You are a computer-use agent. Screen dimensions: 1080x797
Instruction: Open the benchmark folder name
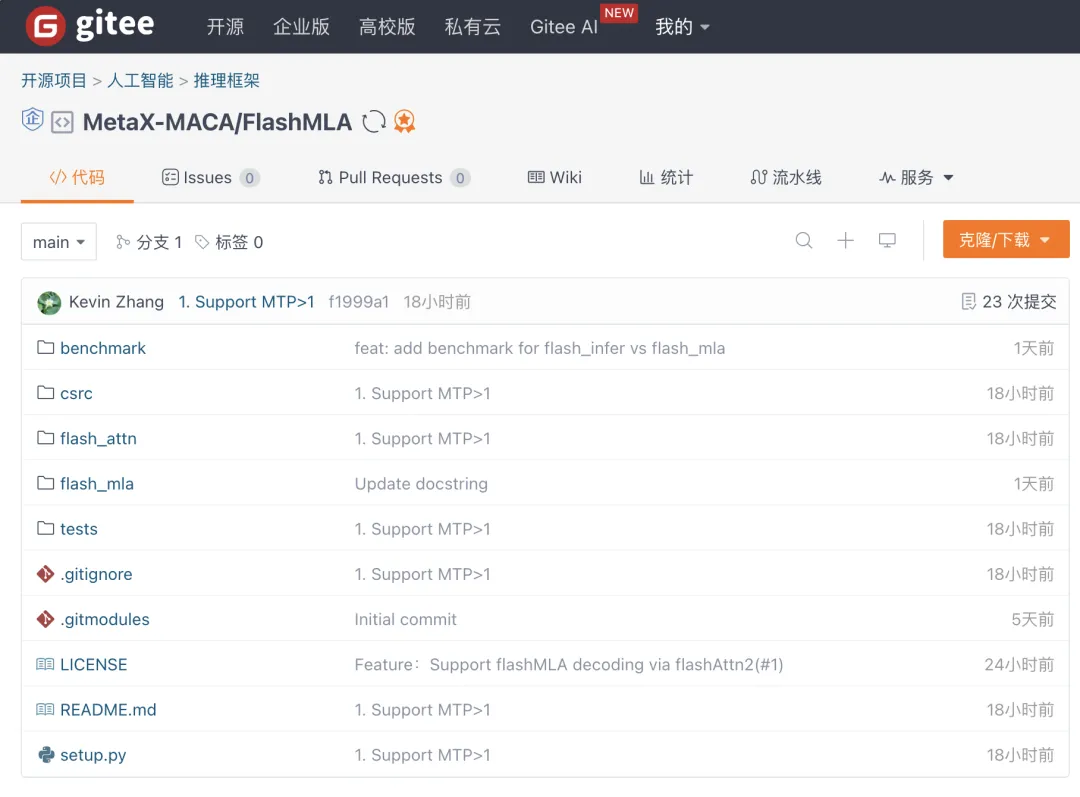pos(103,348)
